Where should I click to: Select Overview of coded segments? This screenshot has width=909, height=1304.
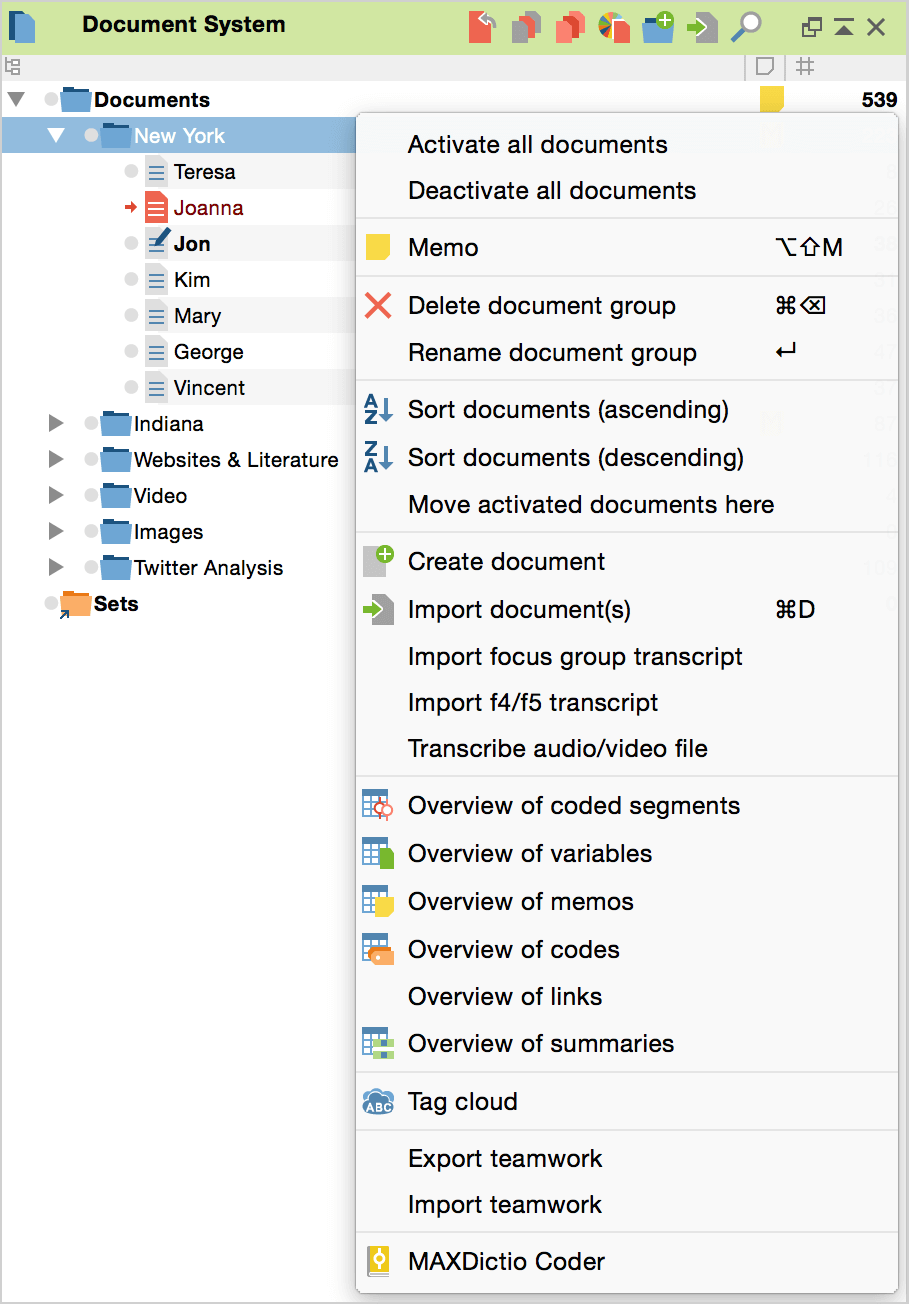click(573, 806)
